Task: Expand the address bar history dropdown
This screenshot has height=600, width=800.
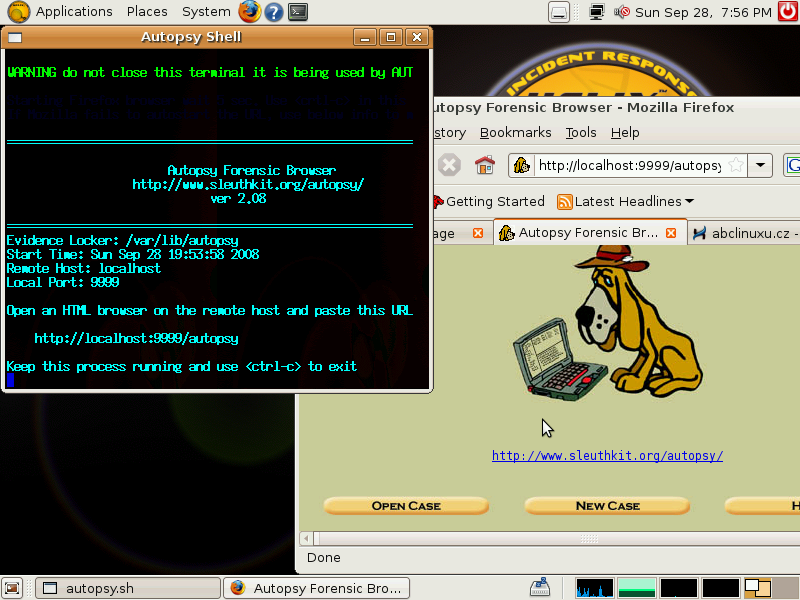Action: [x=760, y=165]
